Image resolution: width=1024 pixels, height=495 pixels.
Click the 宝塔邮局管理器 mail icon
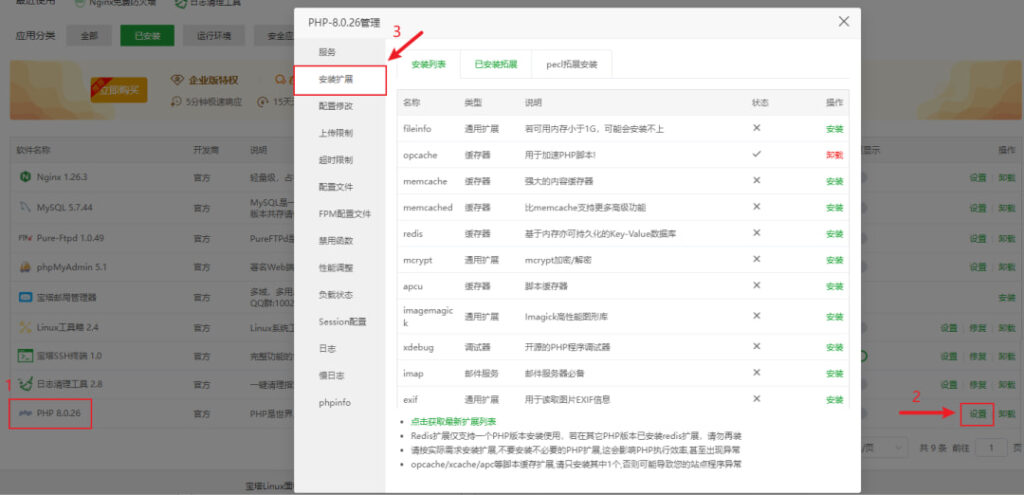click(x=25, y=297)
